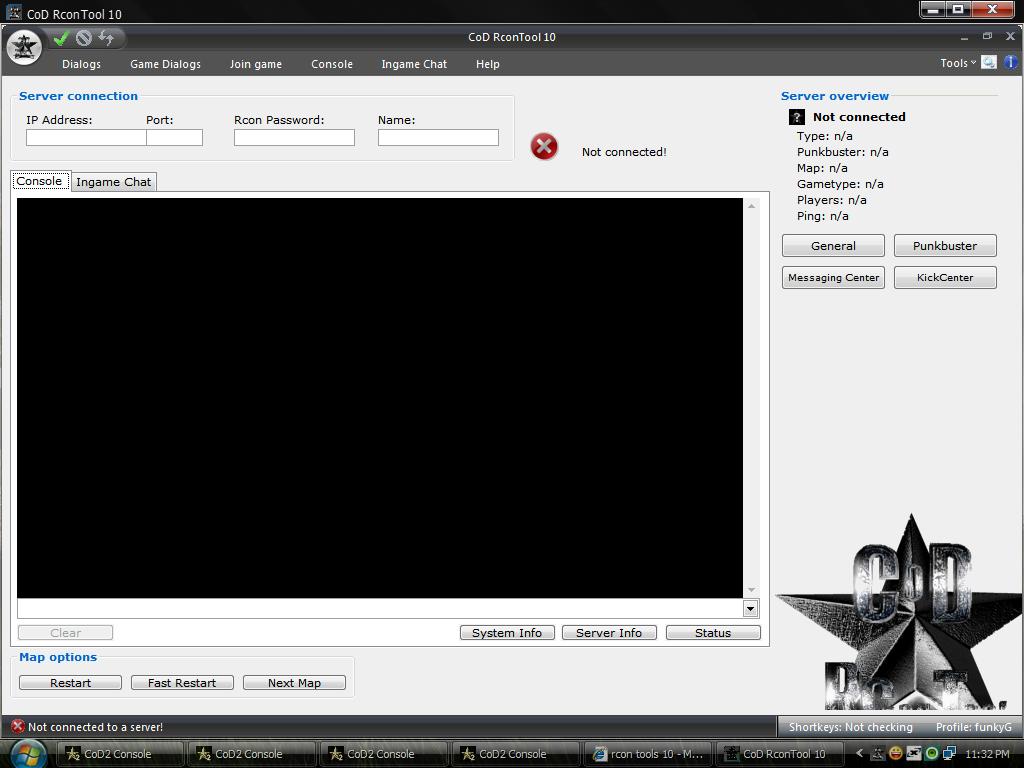The image size is (1024, 768).
Task: Switch to the Ingame Chat tab
Action: 114,182
